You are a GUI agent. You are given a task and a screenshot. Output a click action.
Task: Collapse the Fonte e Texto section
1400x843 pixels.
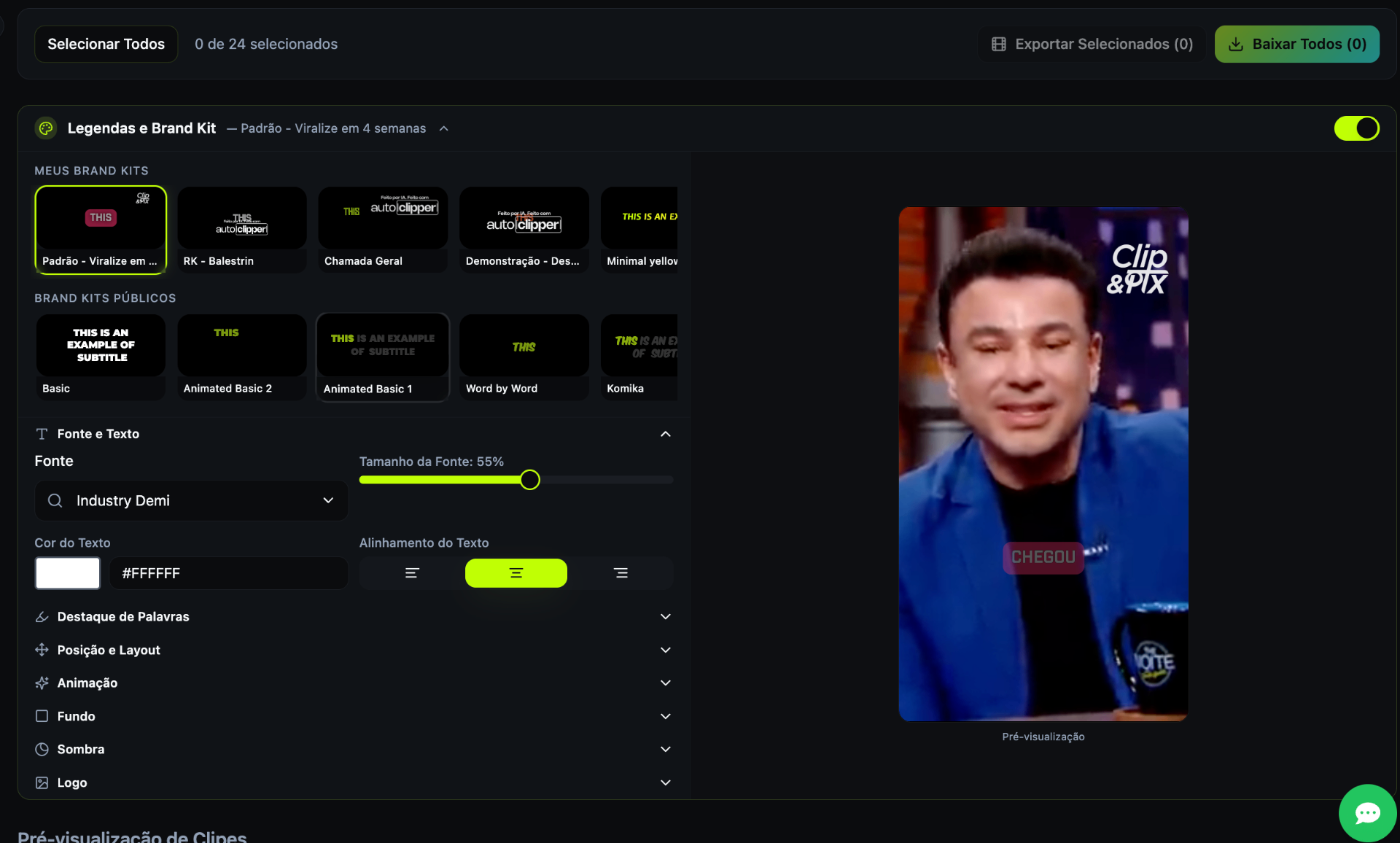pyautogui.click(x=665, y=434)
